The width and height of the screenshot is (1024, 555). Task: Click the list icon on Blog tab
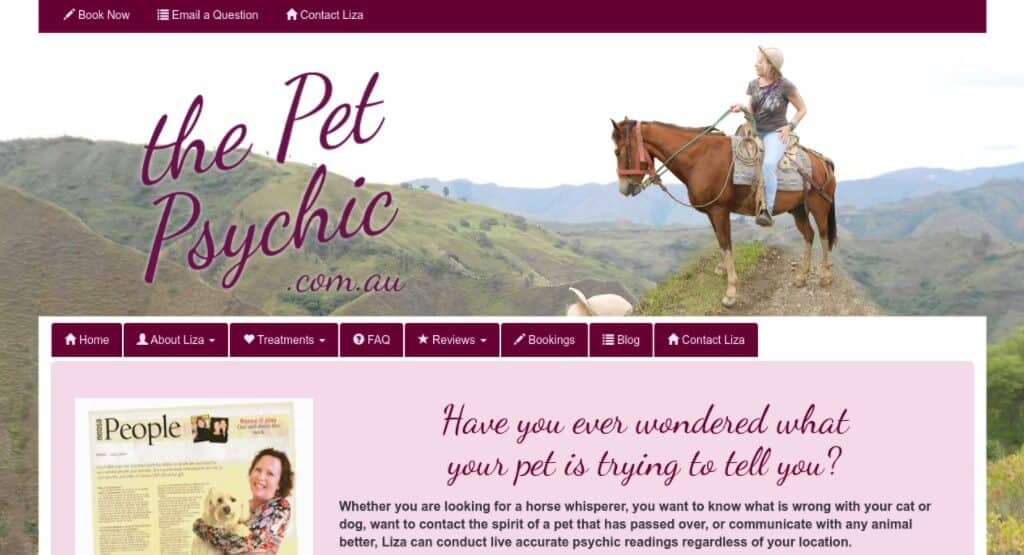pyautogui.click(x=608, y=340)
